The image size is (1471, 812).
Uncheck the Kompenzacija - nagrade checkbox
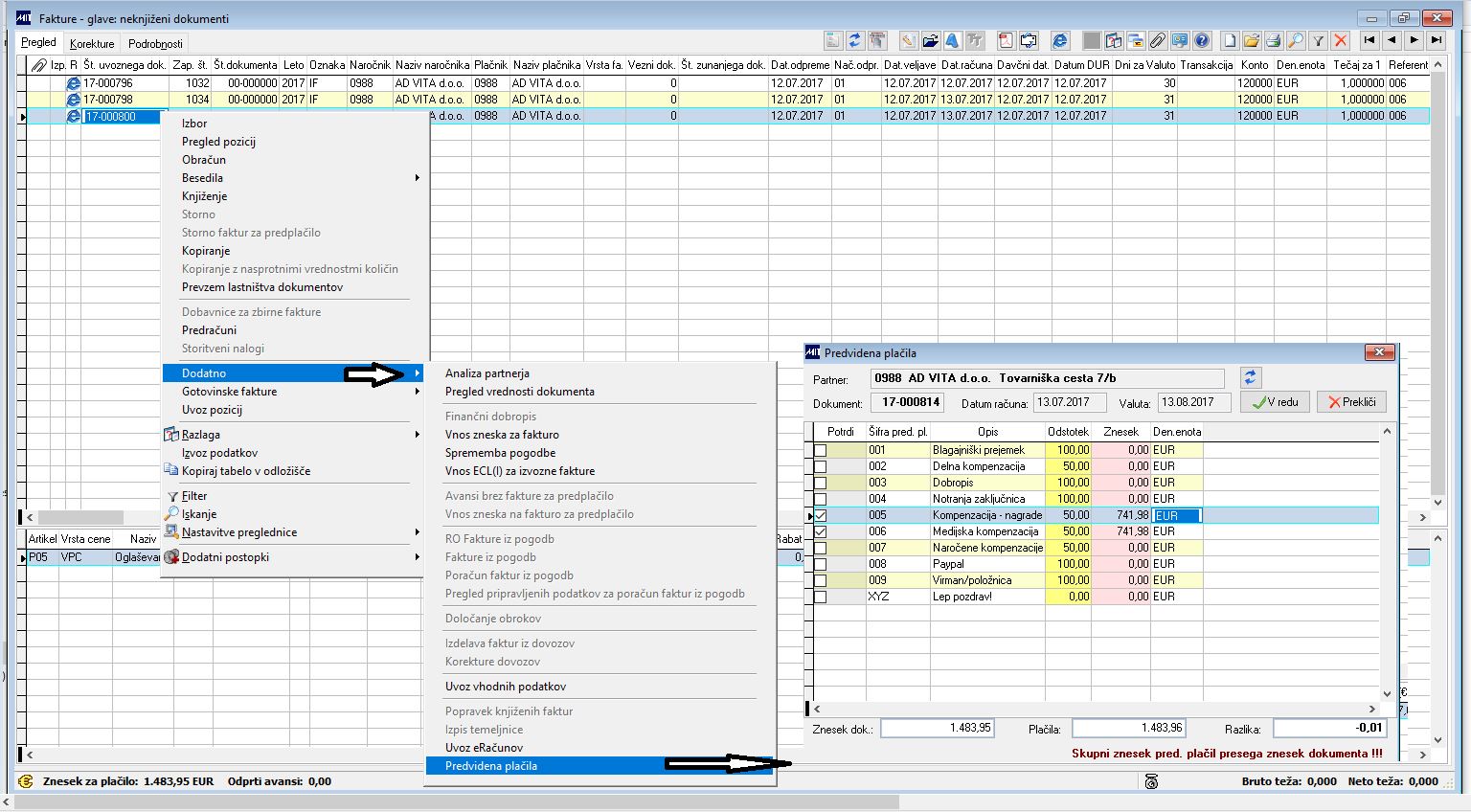pyautogui.click(x=820, y=515)
